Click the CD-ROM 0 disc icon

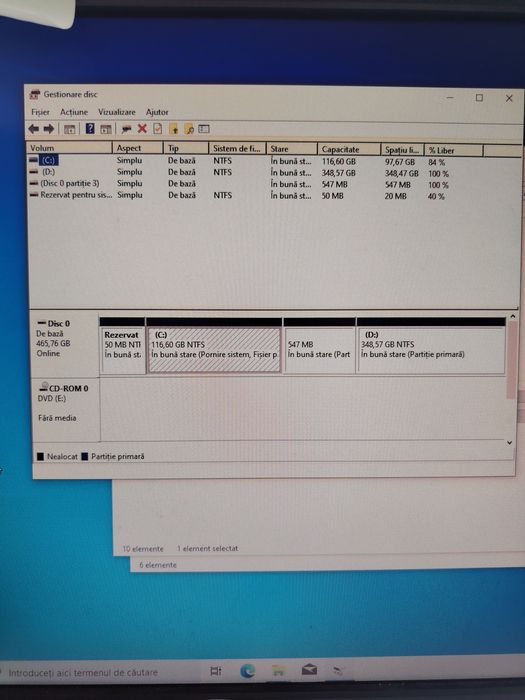(43, 387)
